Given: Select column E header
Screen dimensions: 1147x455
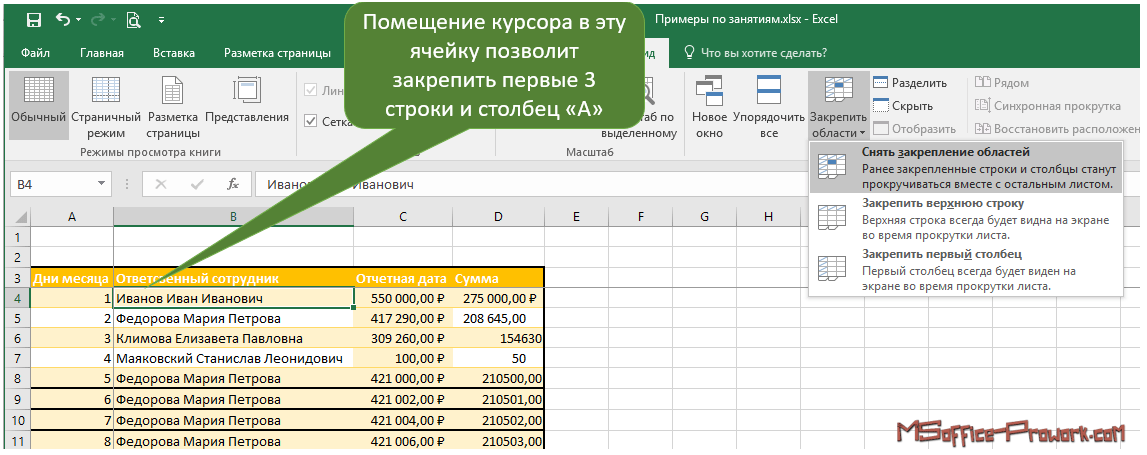Looking at the screenshot, I should 576,217.
